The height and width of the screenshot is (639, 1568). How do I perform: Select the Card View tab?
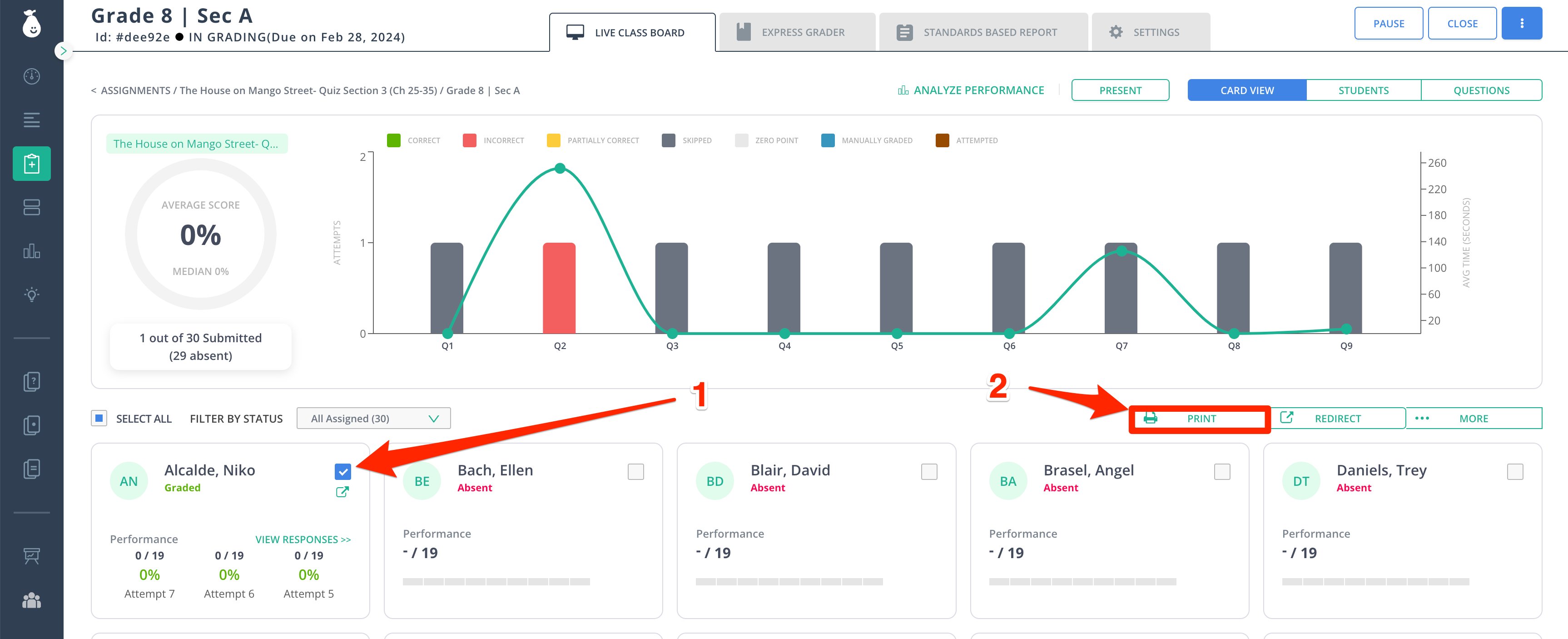[1246, 90]
